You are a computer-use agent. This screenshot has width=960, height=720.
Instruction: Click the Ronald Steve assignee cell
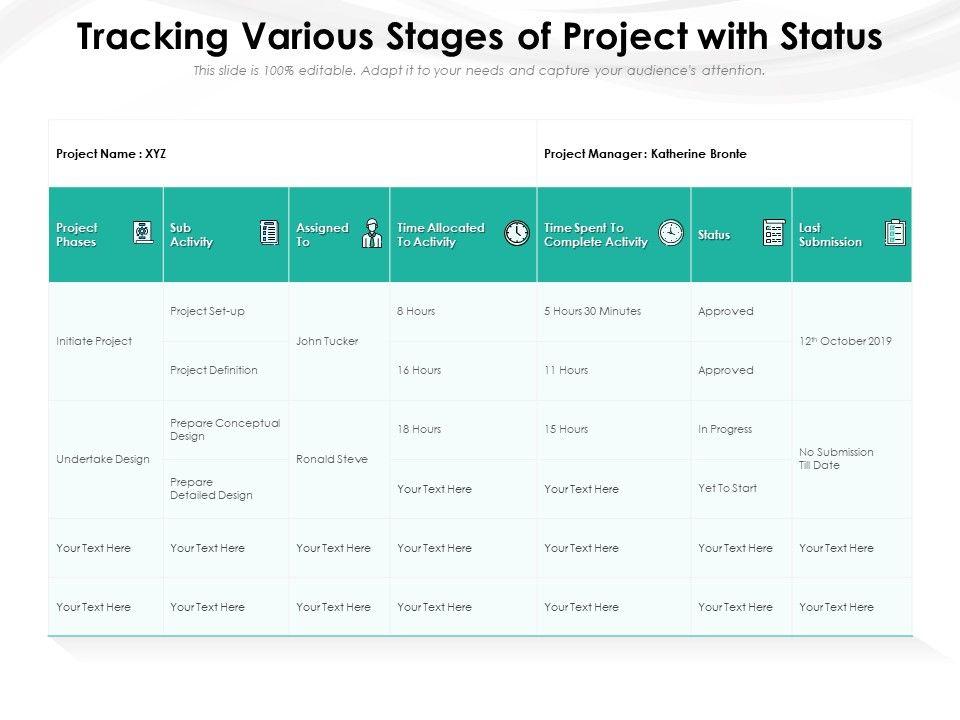[331, 459]
